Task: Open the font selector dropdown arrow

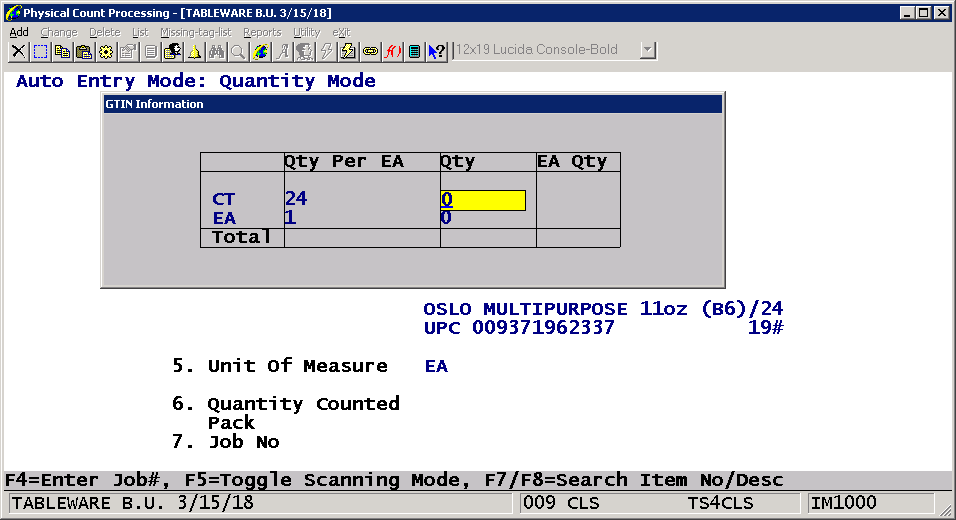Action: (647, 50)
